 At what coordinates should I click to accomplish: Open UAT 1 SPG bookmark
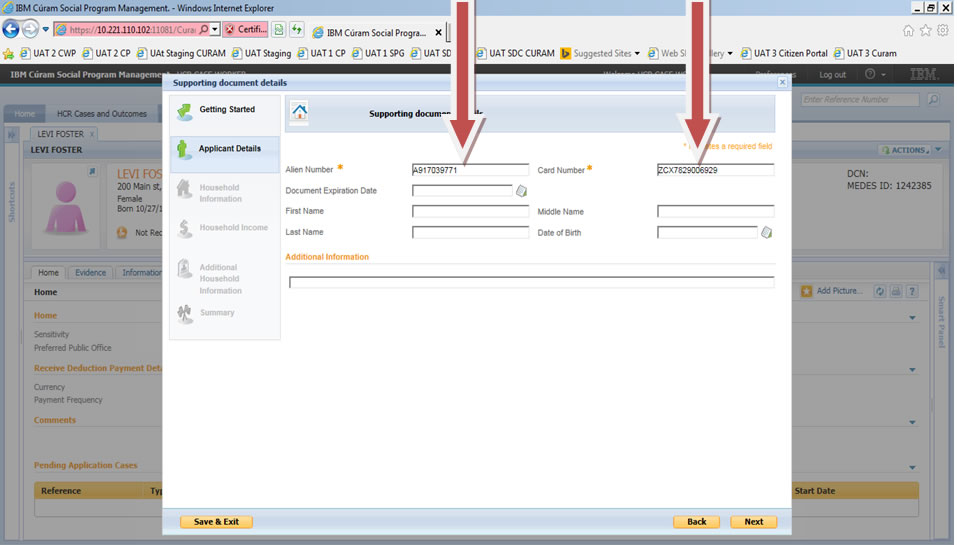tap(378, 54)
